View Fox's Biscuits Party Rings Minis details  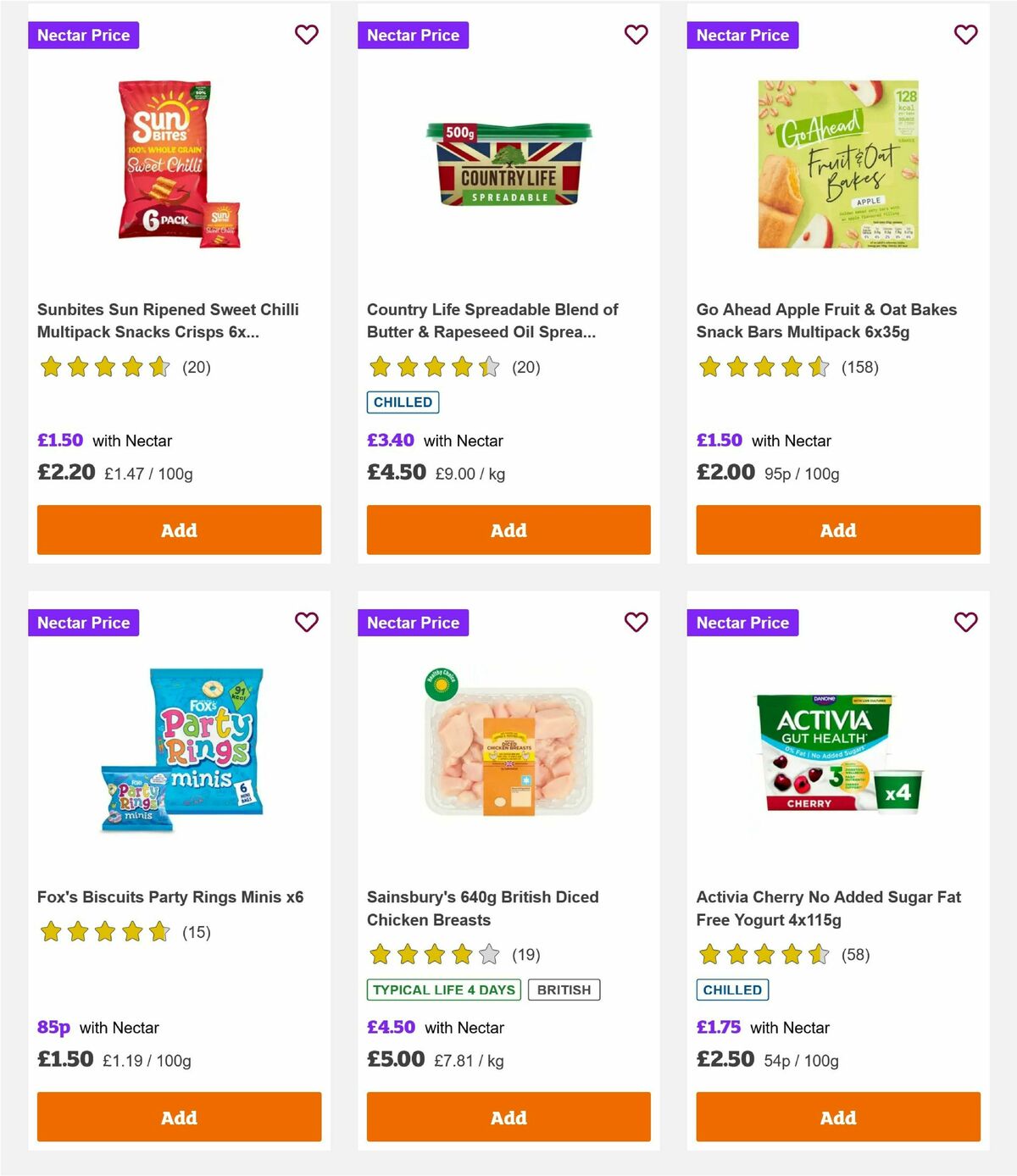[x=170, y=896]
